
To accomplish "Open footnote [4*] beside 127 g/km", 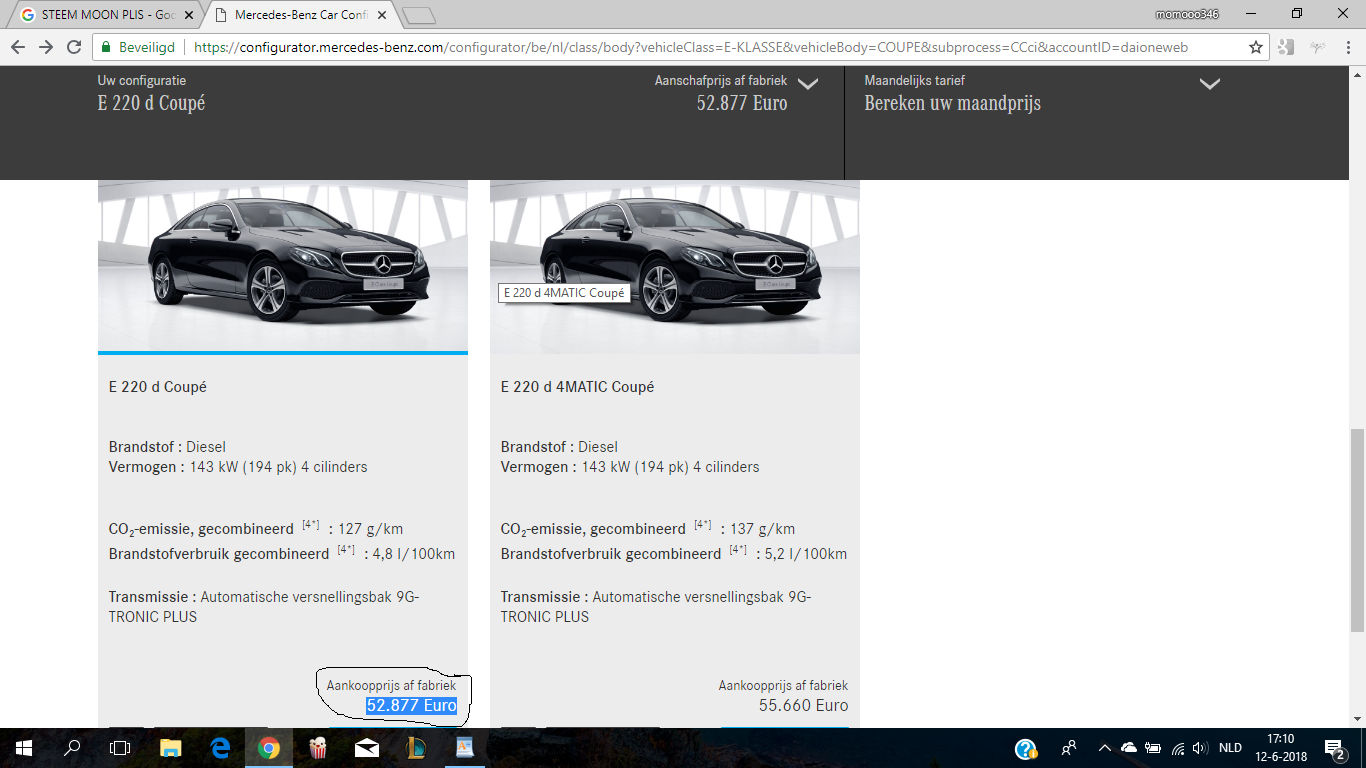I will [312, 525].
